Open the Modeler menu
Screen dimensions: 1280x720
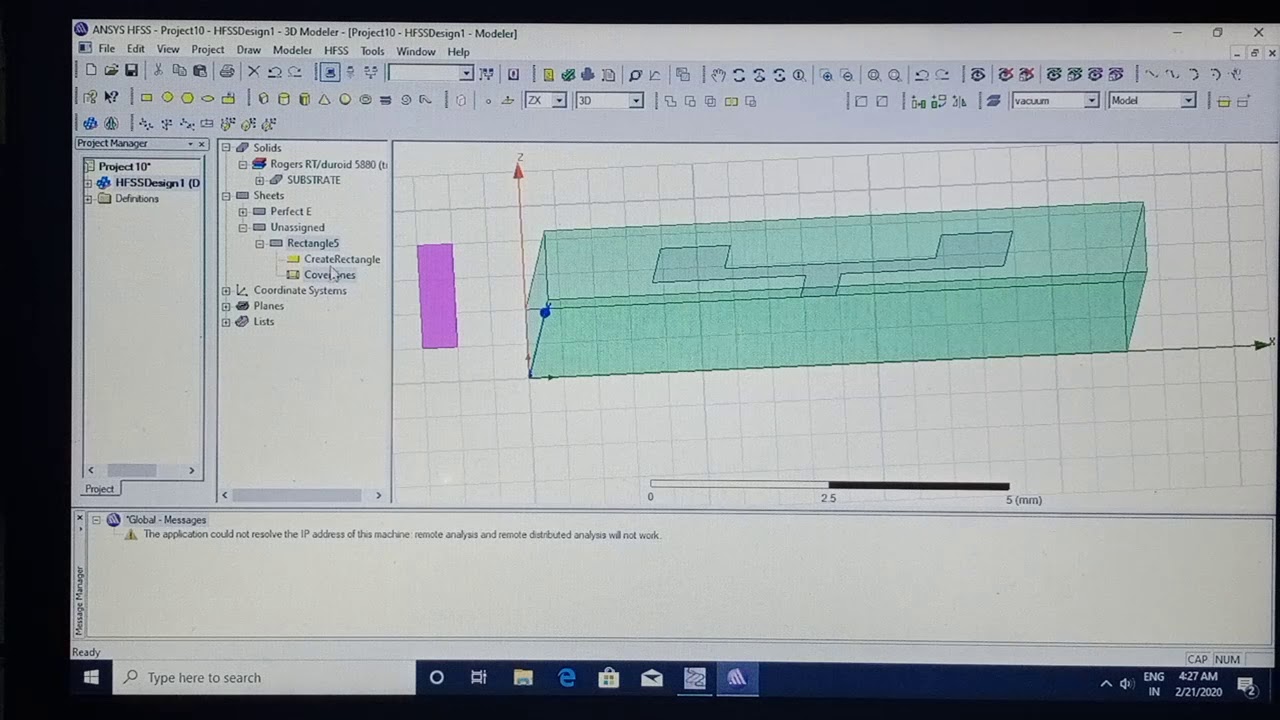pyautogui.click(x=292, y=50)
